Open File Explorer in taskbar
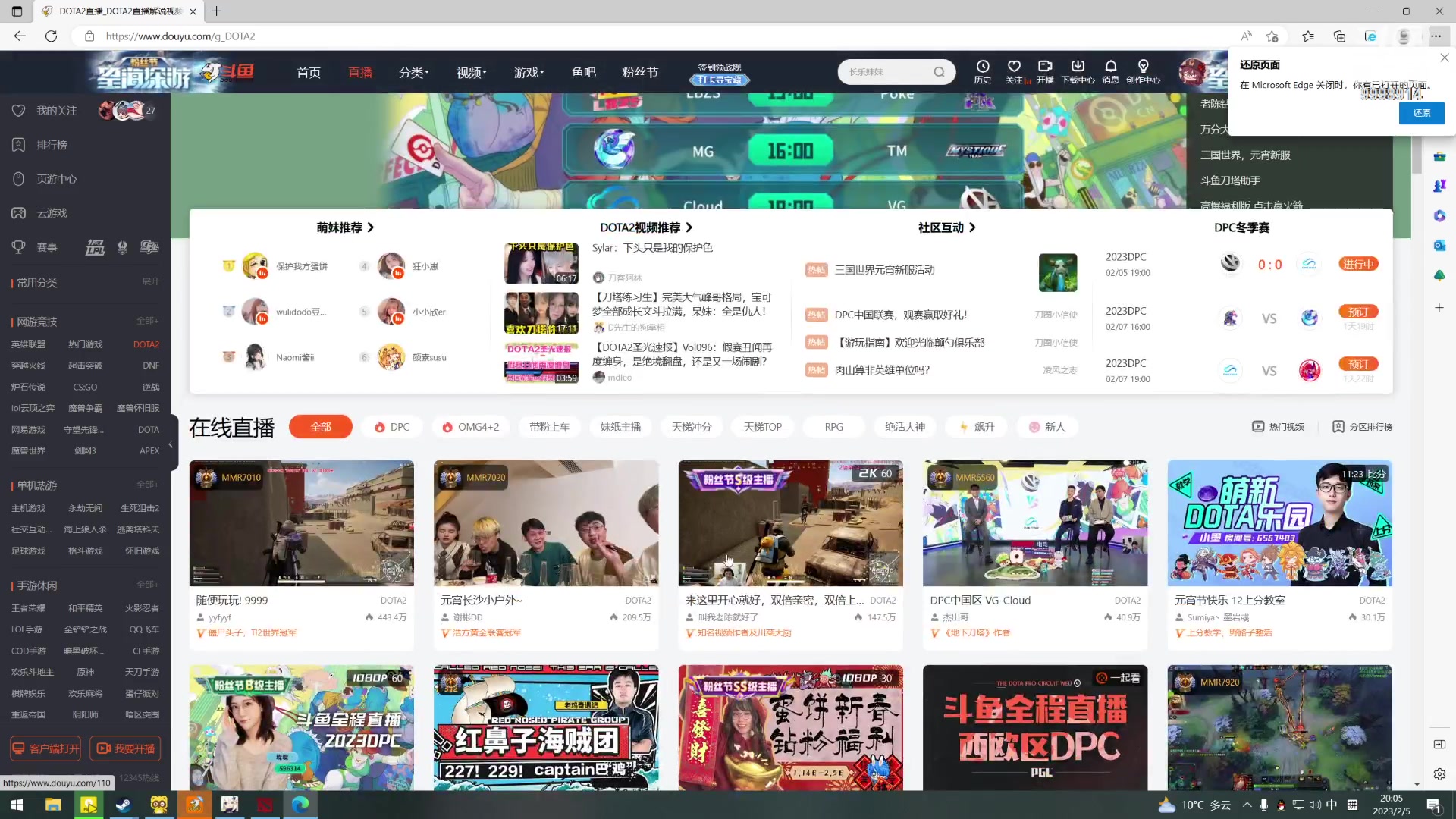 click(x=53, y=805)
